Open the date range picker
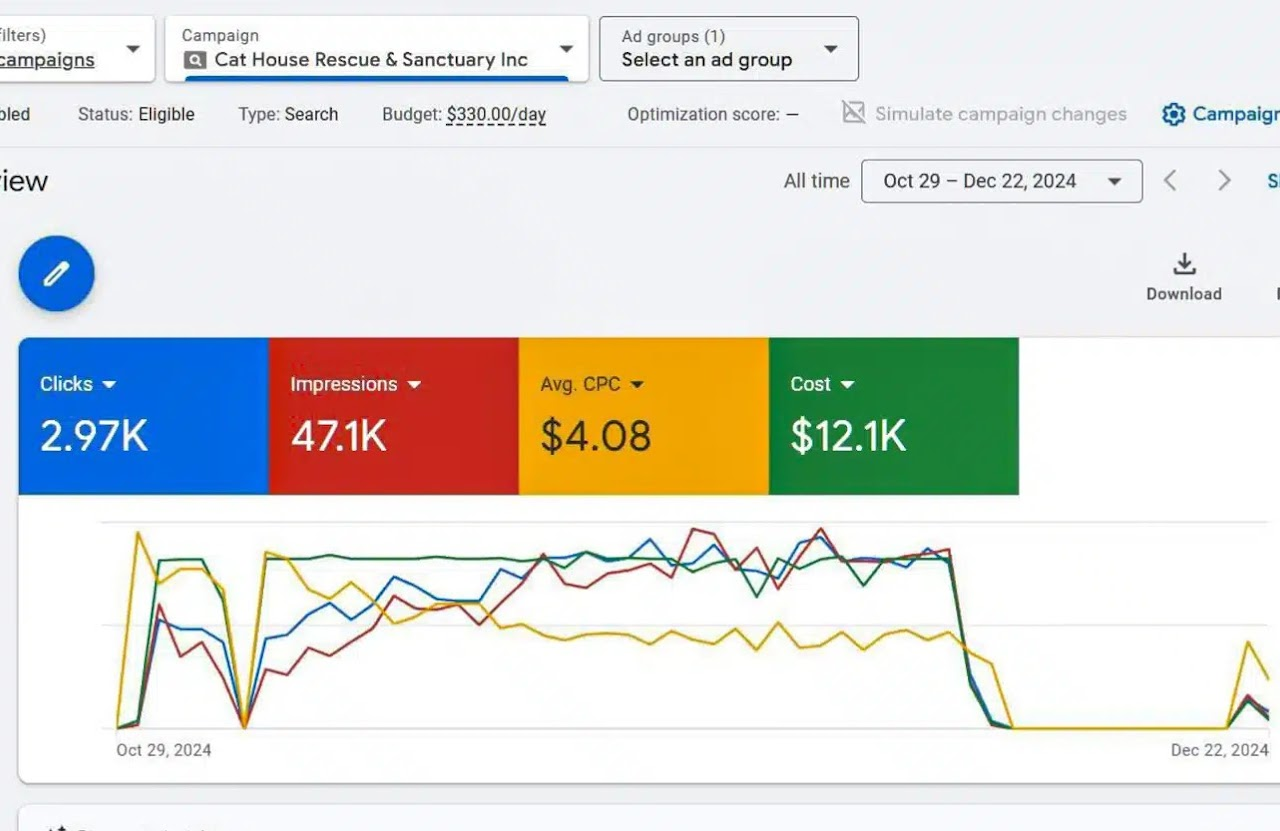 click(x=1001, y=181)
